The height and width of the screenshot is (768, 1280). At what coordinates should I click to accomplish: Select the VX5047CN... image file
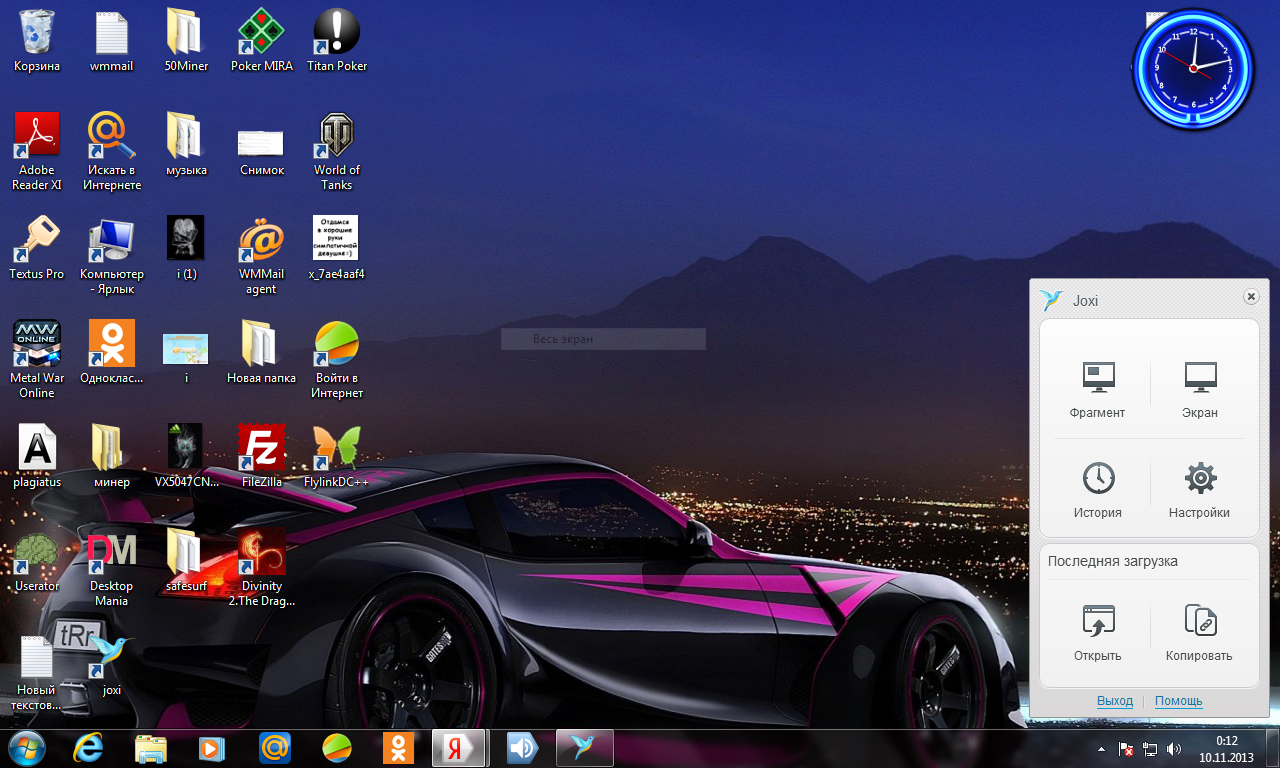click(x=187, y=457)
